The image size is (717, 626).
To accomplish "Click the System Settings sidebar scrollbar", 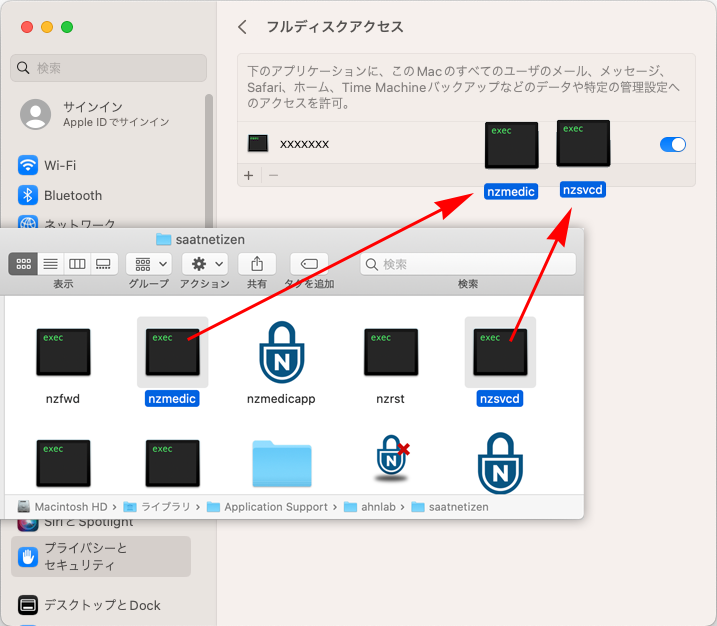I will pyautogui.click(x=209, y=160).
